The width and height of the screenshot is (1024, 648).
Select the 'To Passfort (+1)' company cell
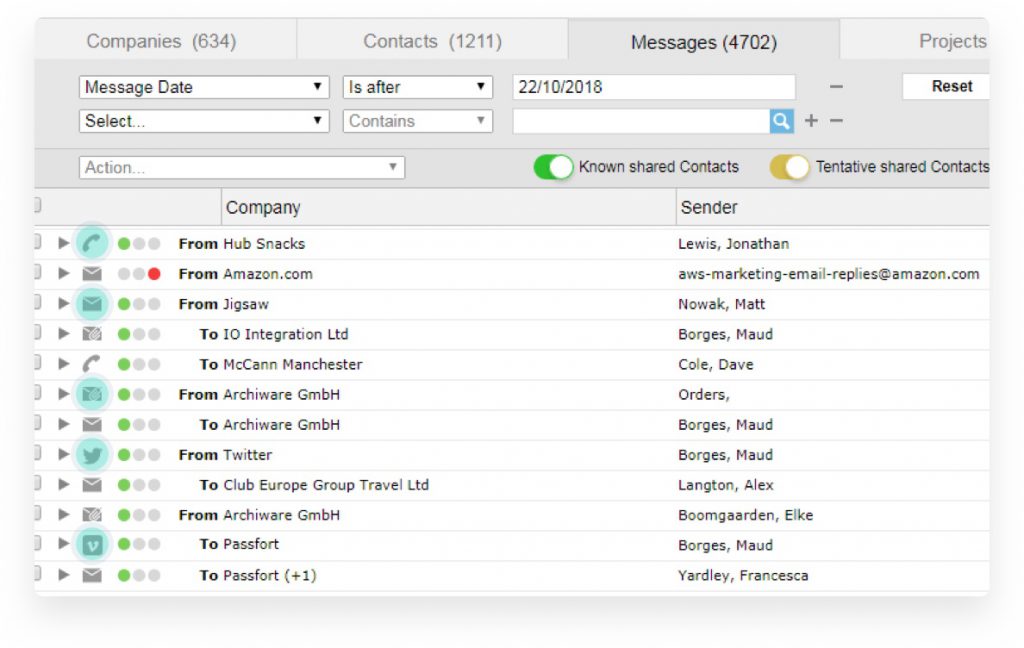coord(258,575)
